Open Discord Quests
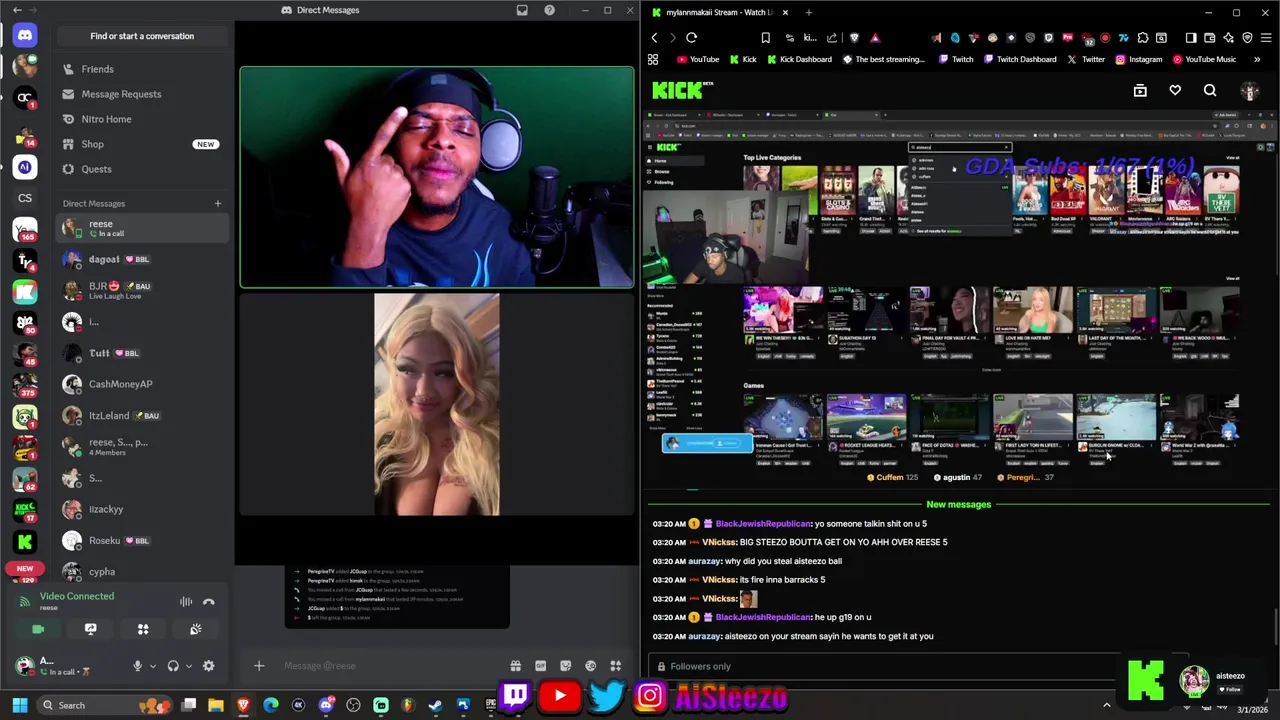The image size is (1280, 720). coord(141,169)
